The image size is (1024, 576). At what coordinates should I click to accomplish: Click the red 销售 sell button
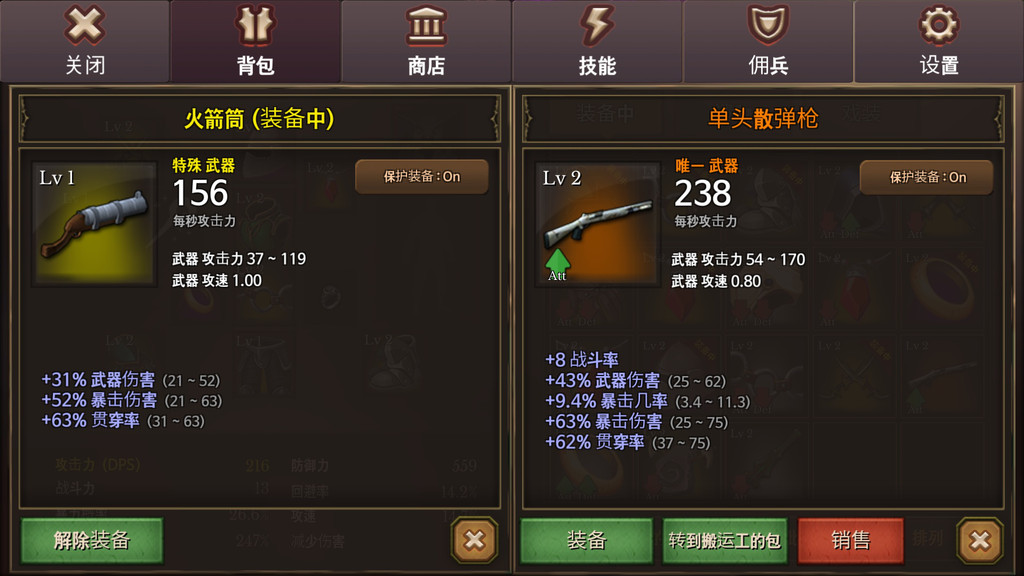850,540
